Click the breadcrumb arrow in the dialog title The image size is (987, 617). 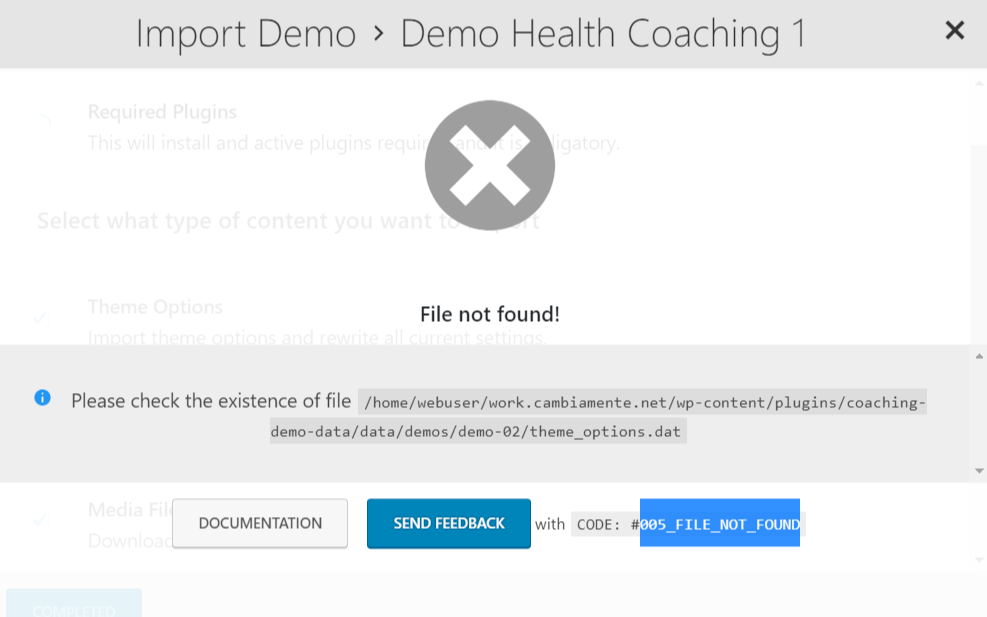(378, 34)
